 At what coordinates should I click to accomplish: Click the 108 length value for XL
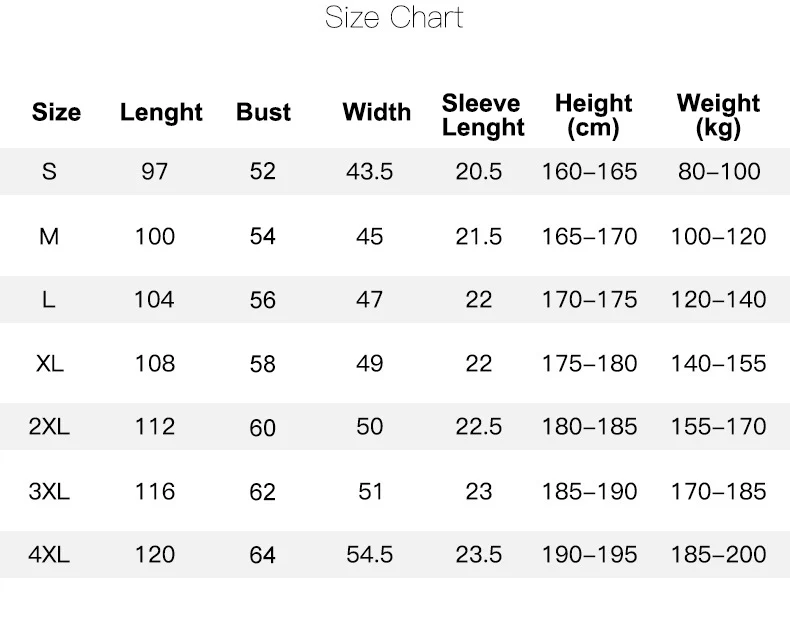point(154,363)
